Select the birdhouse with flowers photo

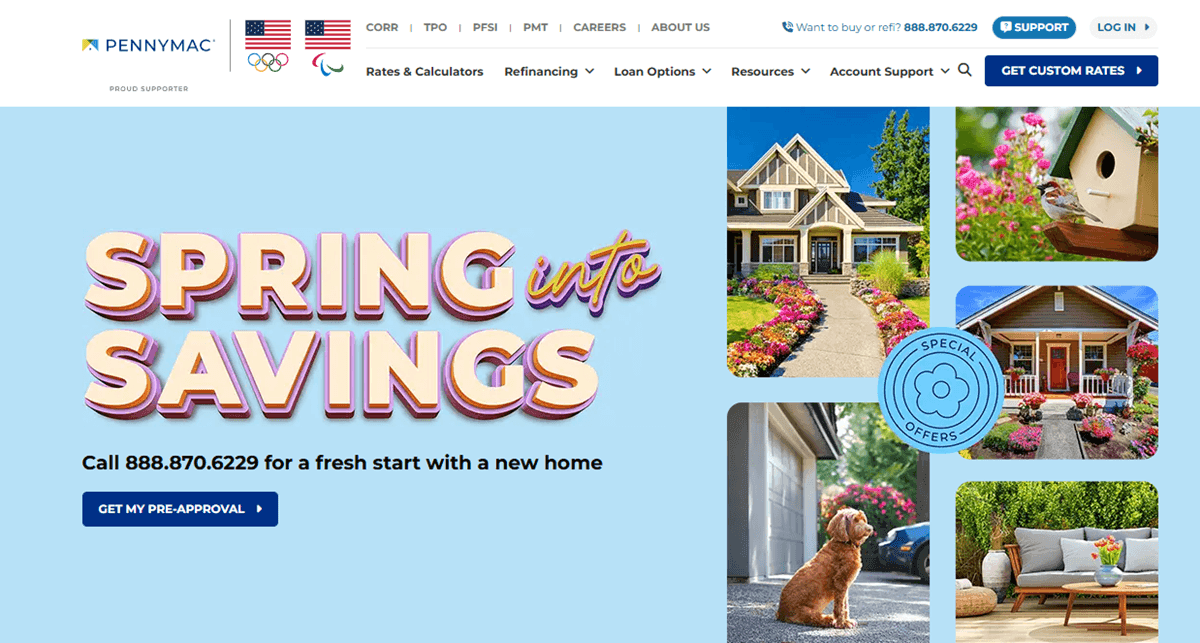[1057, 183]
